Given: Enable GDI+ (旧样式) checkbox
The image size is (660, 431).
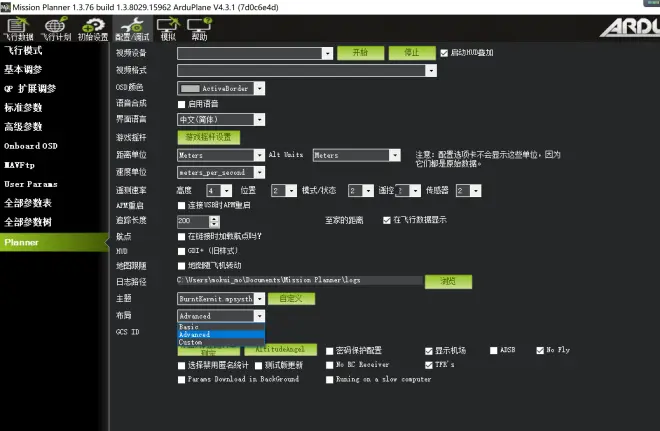Looking at the screenshot, I should [181, 251].
